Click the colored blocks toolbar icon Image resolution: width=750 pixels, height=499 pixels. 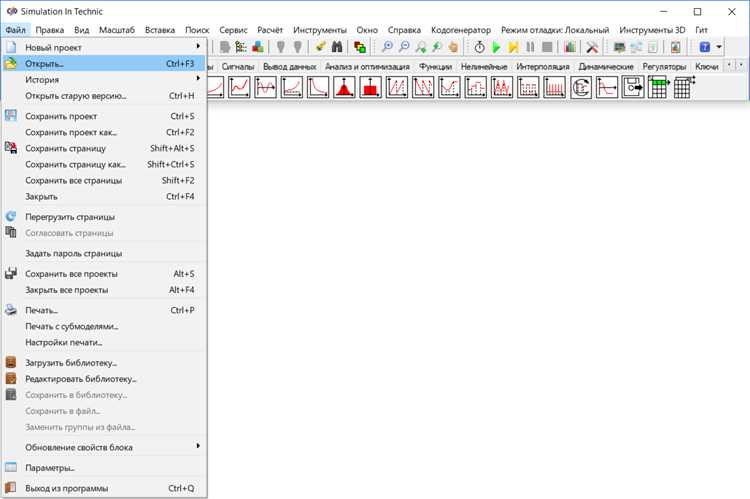click(258, 47)
